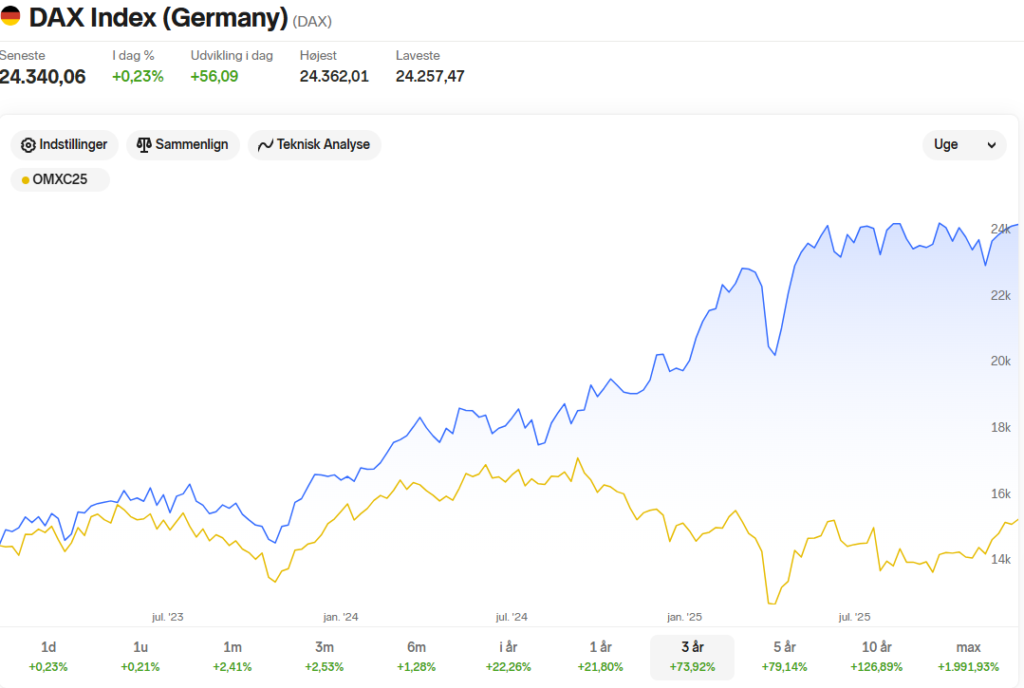Viewport: 1024px width, 688px height.
Task: Switch to the 1m period
Action: pyautogui.click(x=232, y=657)
